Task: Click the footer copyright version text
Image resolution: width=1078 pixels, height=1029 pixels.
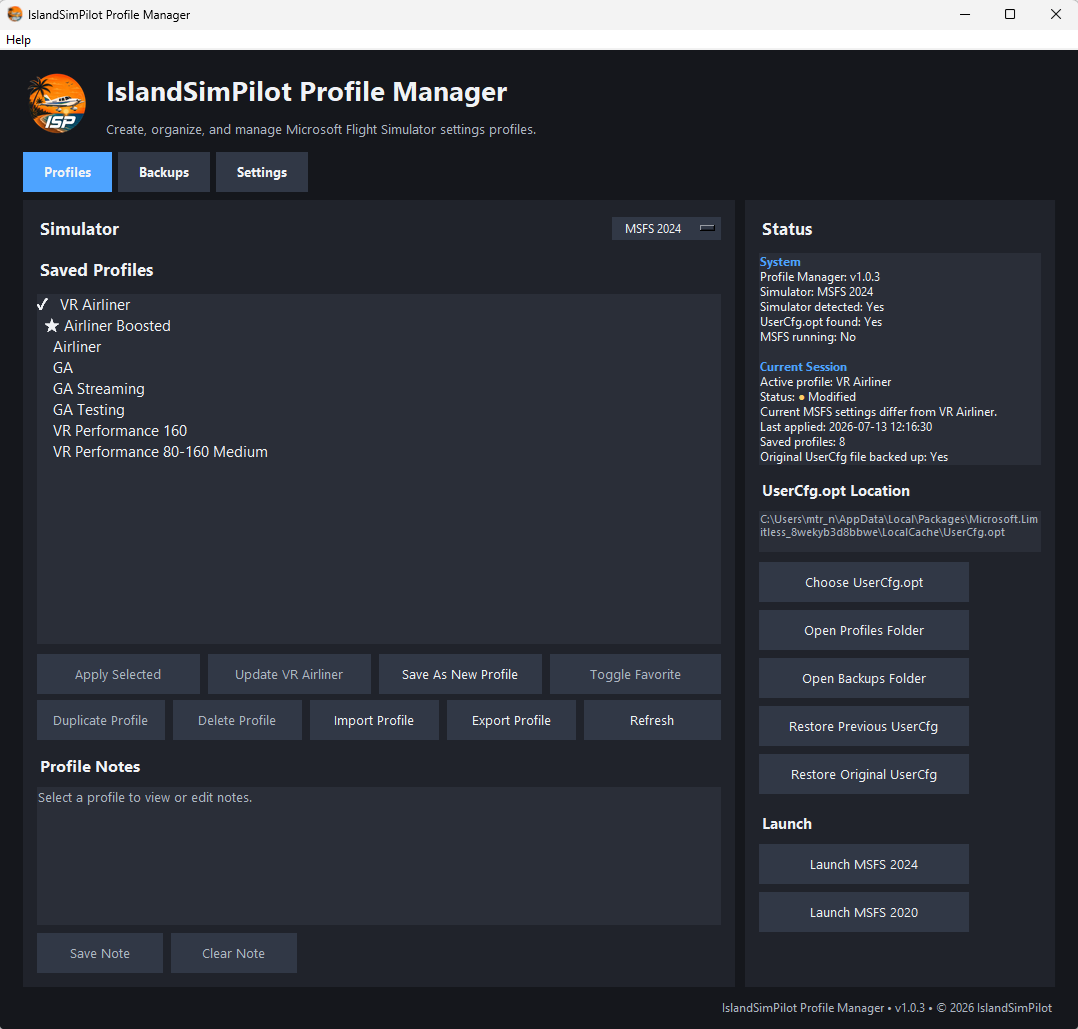Action: [x=886, y=1008]
